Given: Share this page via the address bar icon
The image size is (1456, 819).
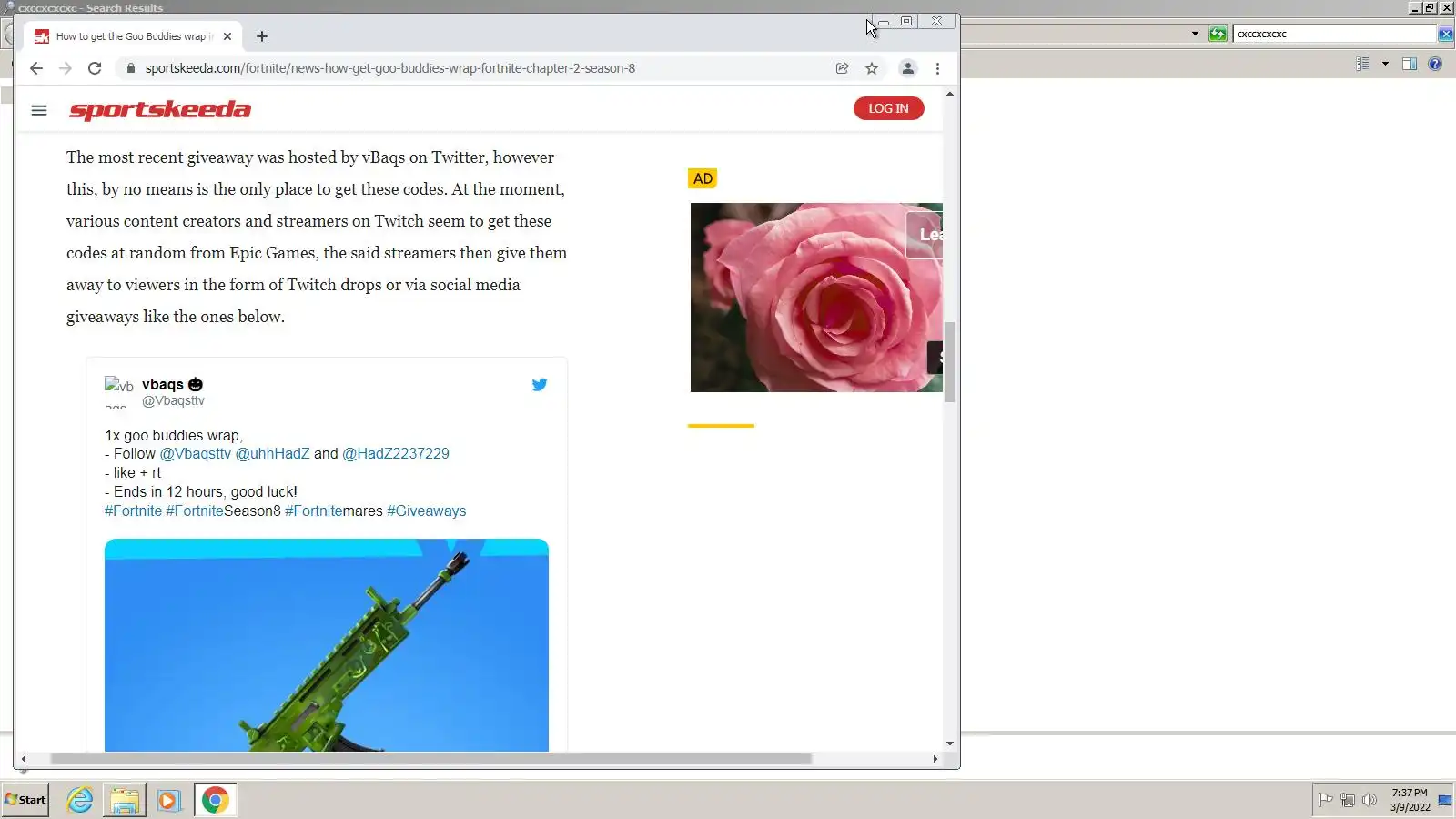Looking at the screenshot, I should click(x=843, y=68).
